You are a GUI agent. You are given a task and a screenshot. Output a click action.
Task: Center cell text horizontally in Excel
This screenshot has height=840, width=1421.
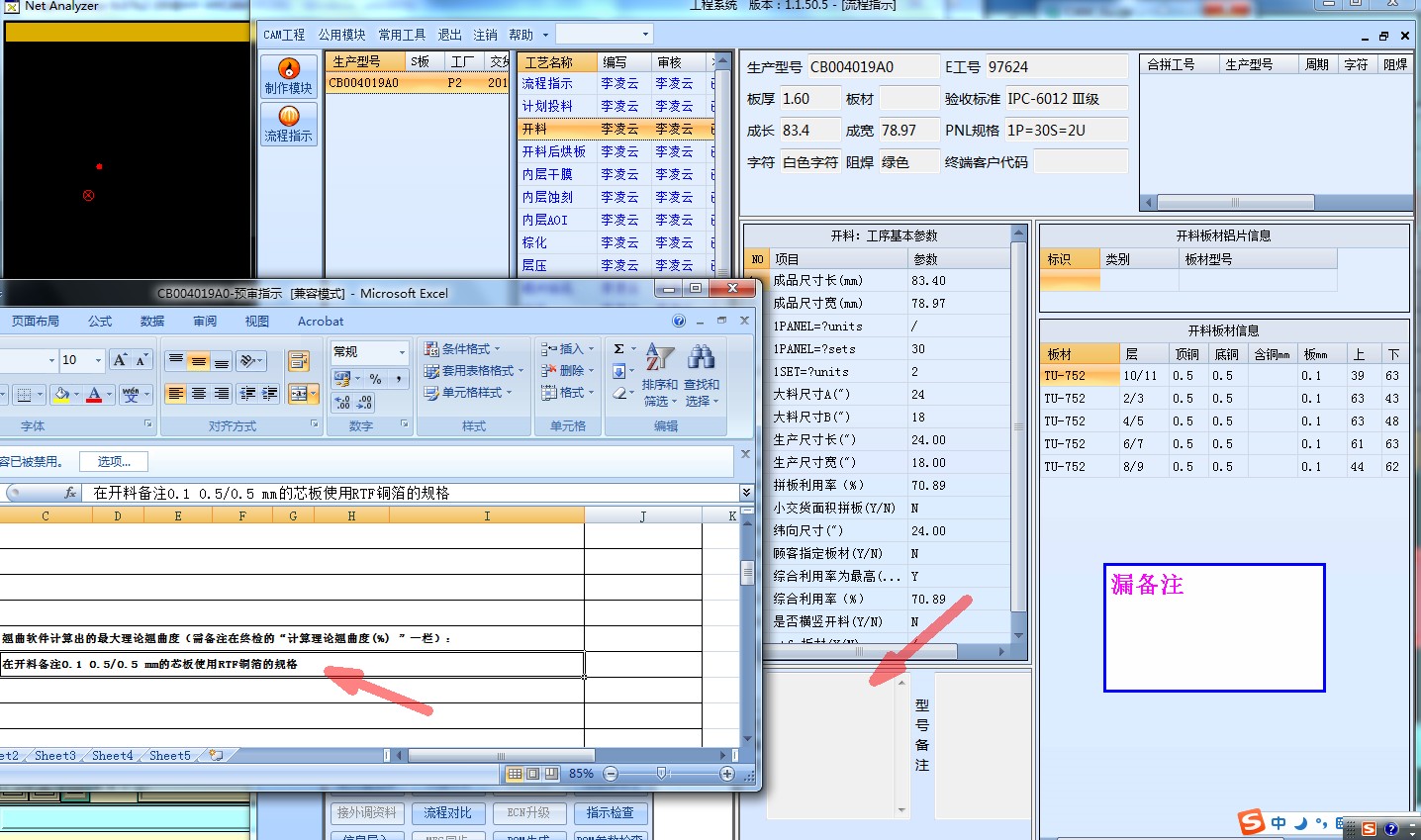tap(198, 393)
